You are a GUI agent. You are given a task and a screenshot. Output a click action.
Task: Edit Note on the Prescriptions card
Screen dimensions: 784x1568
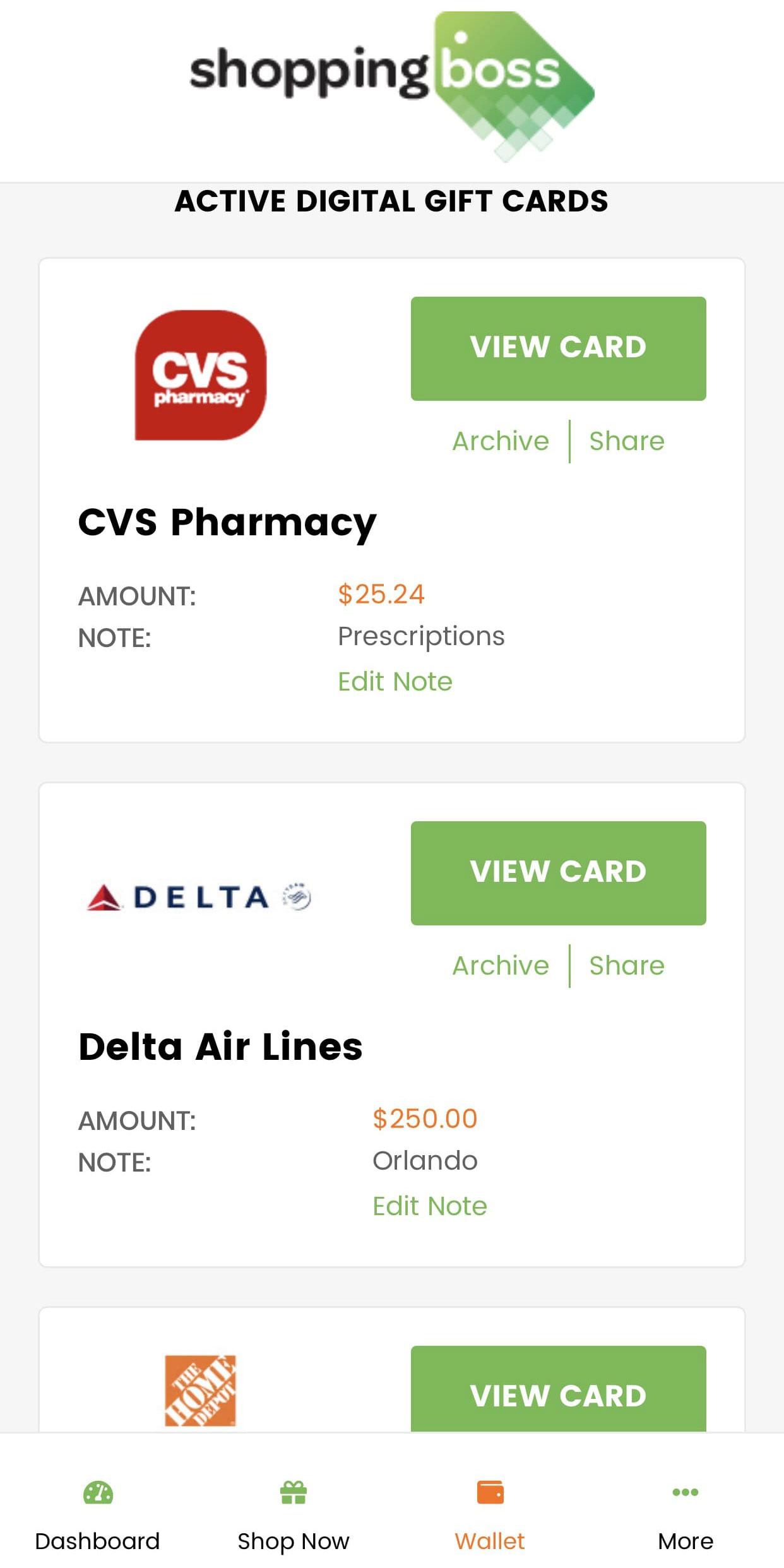[x=395, y=682]
